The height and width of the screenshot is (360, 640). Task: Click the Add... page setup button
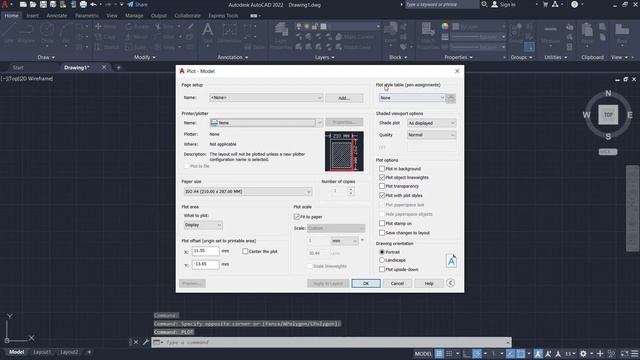pyautogui.click(x=344, y=98)
